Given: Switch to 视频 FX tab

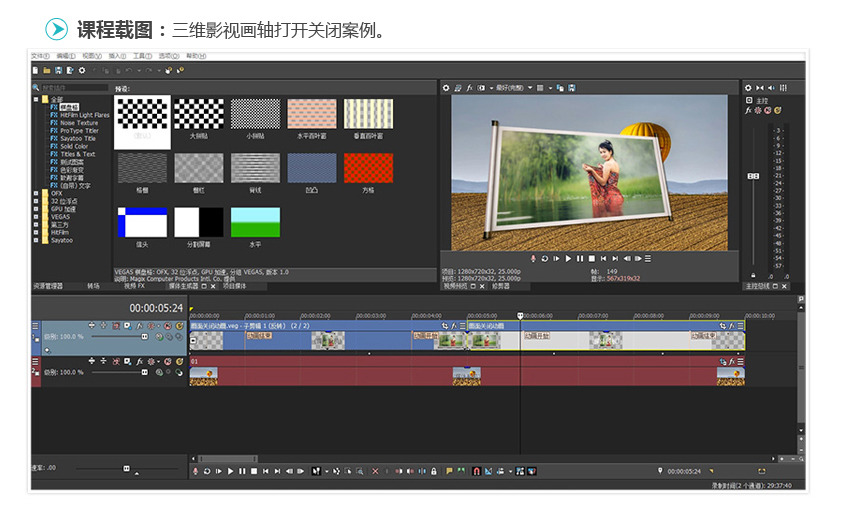Looking at the screenshot, I should [134, 286].
